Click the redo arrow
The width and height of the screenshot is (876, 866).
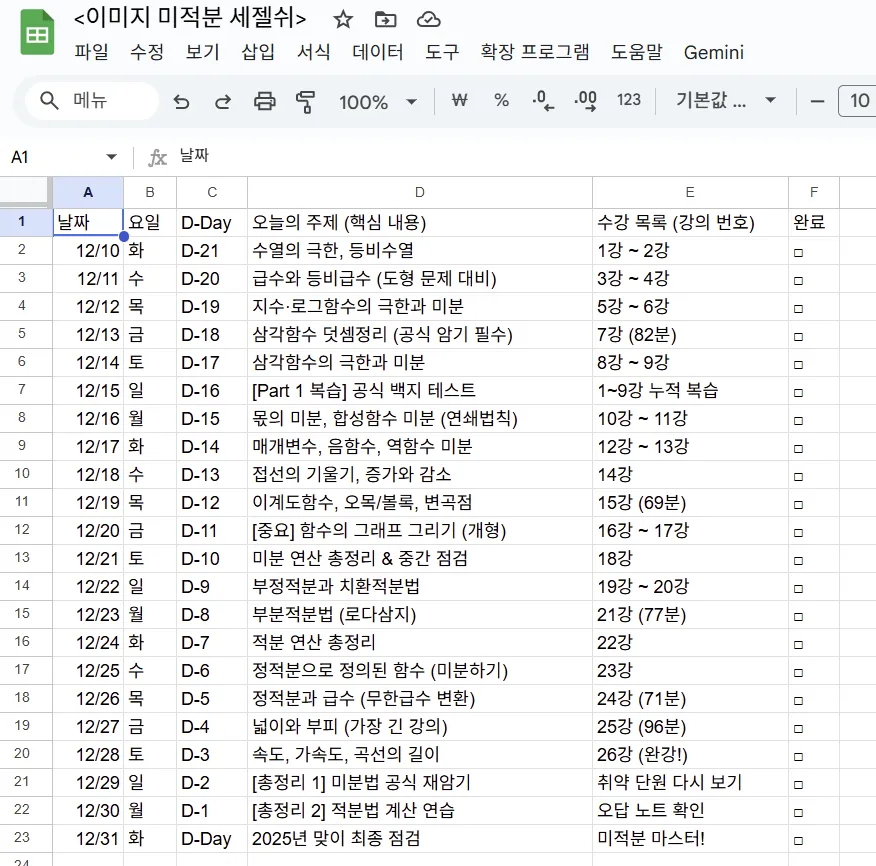[x=223, y=101]
